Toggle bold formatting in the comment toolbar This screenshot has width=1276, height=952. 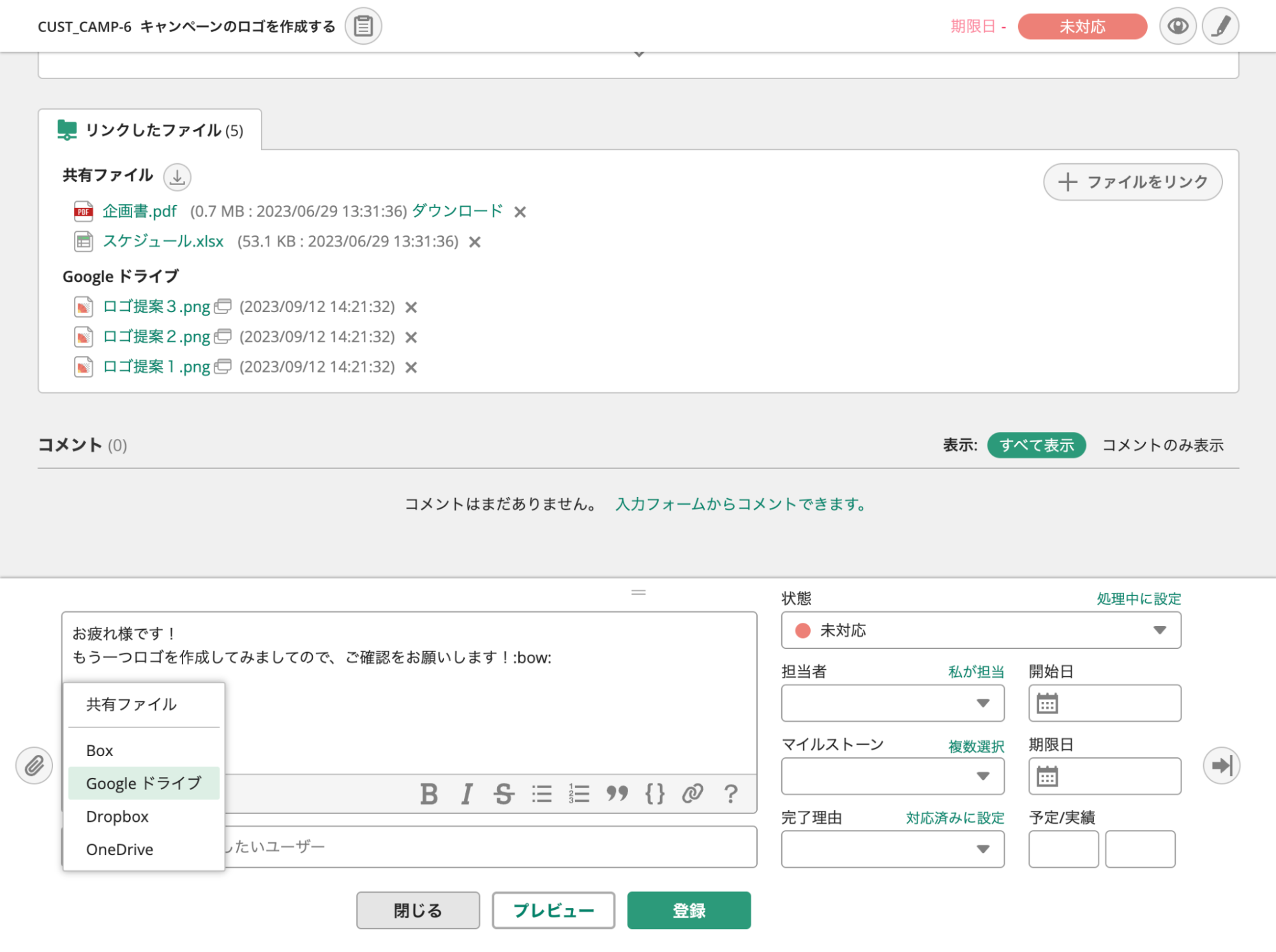coord(429,794)
